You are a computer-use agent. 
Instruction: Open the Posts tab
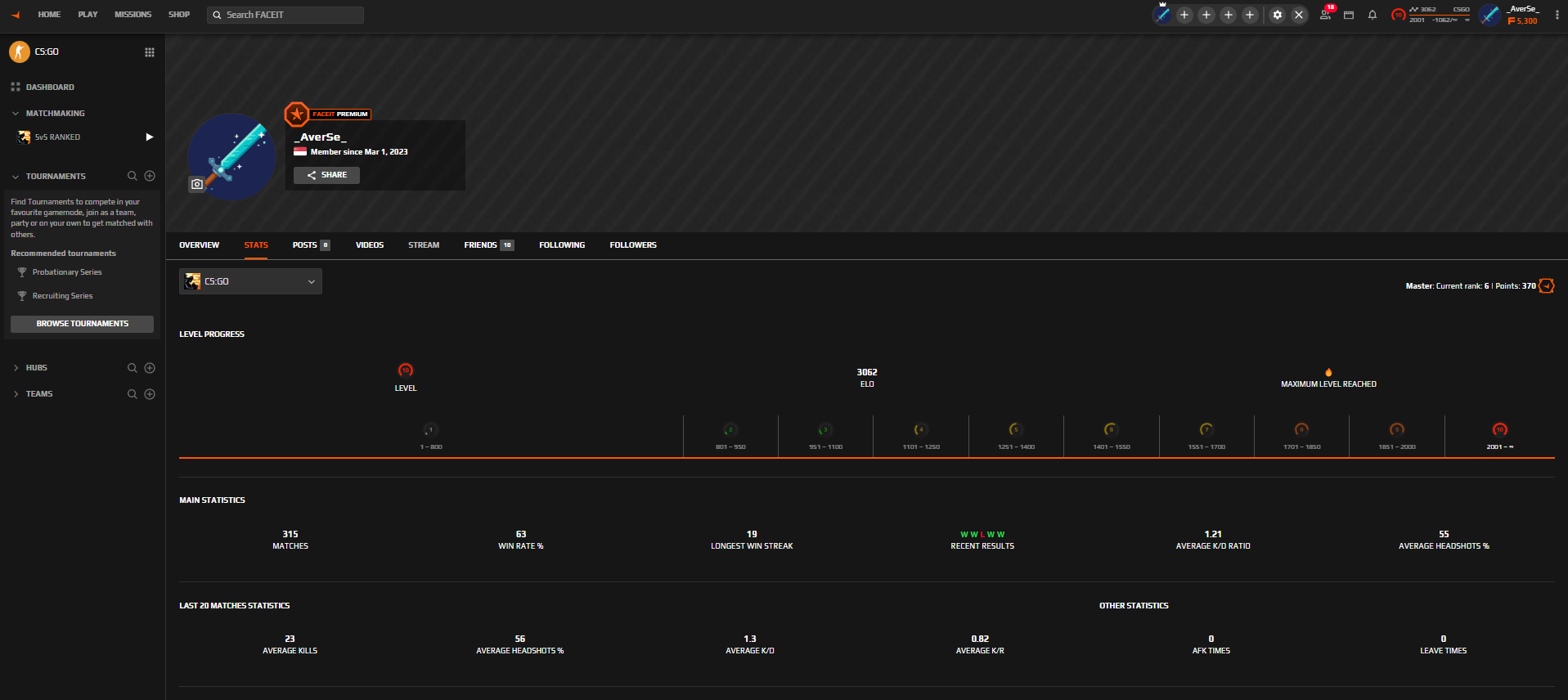(x=311, y=245)
